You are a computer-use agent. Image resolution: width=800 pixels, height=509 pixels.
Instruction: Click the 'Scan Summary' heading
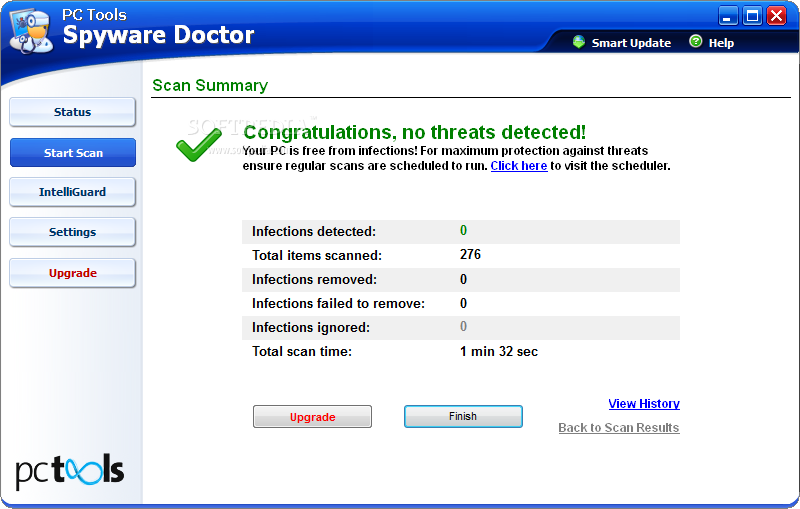(210, 85)
